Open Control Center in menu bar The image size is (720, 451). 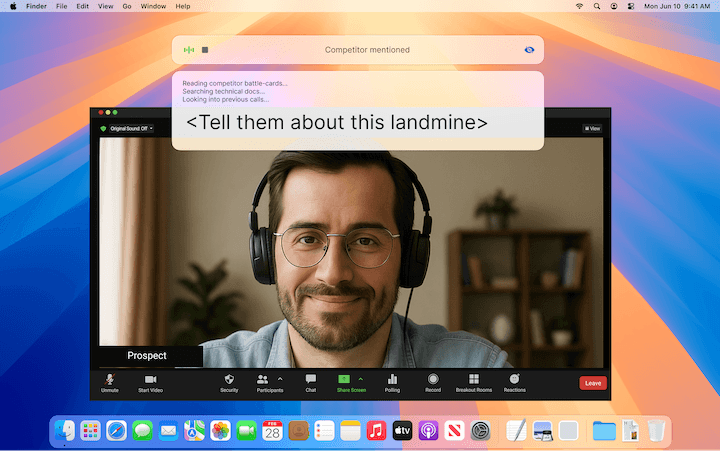point(631,6)
